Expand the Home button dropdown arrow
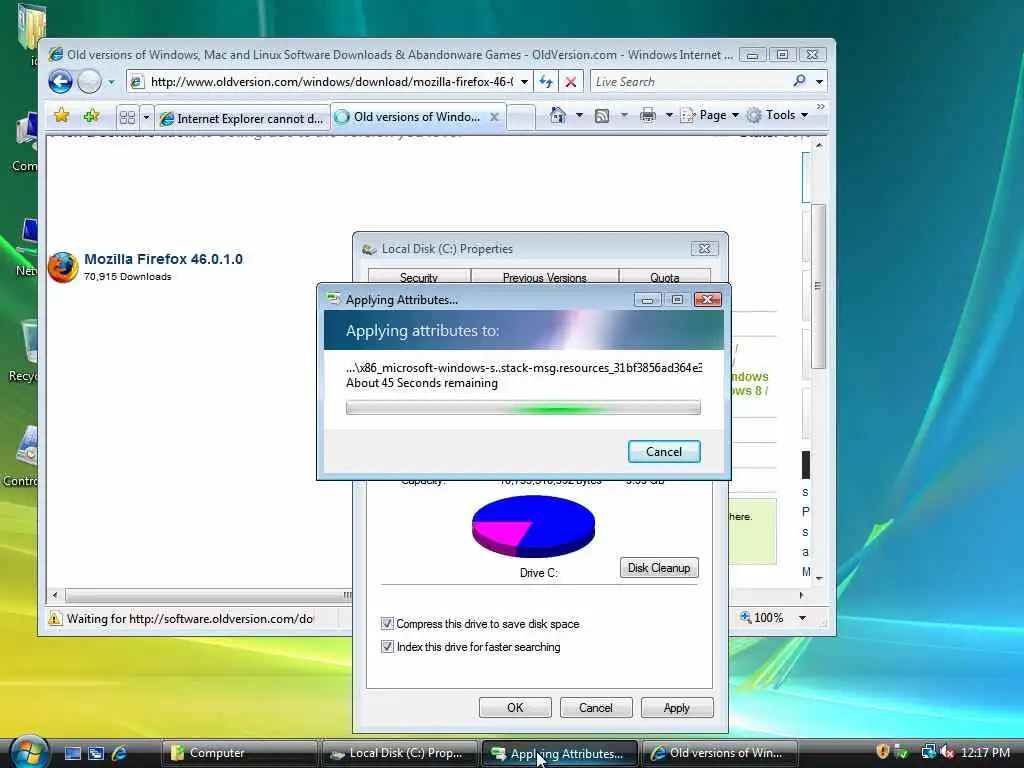Screen dimensions: 1024x768 [579, 116]
